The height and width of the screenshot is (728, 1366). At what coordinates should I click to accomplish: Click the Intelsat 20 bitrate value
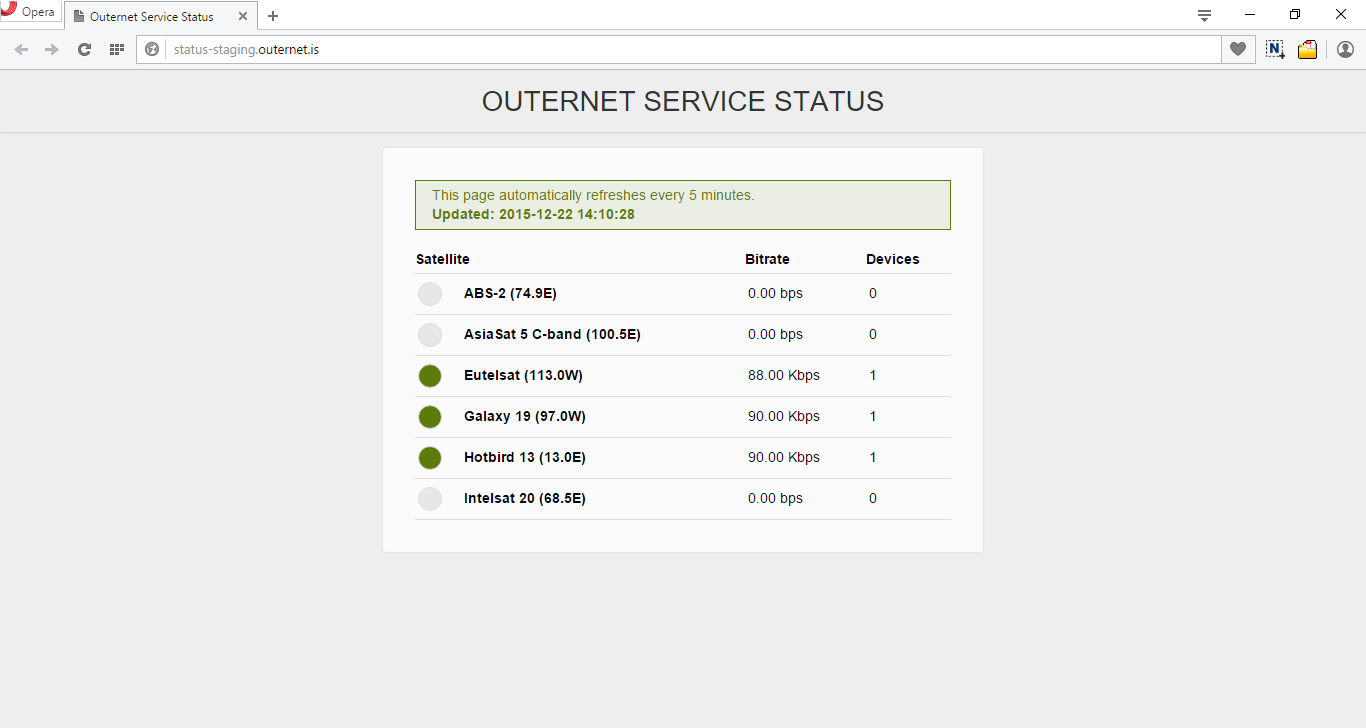coord(775,498)
